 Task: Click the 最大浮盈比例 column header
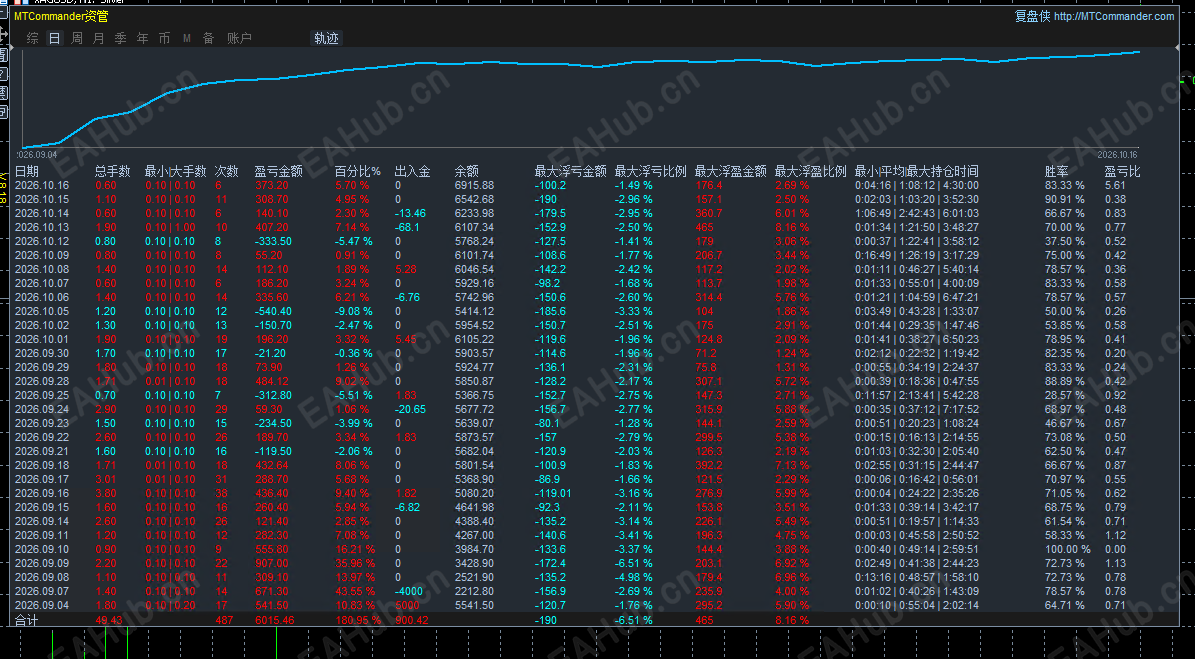click(x=811, y=171)
